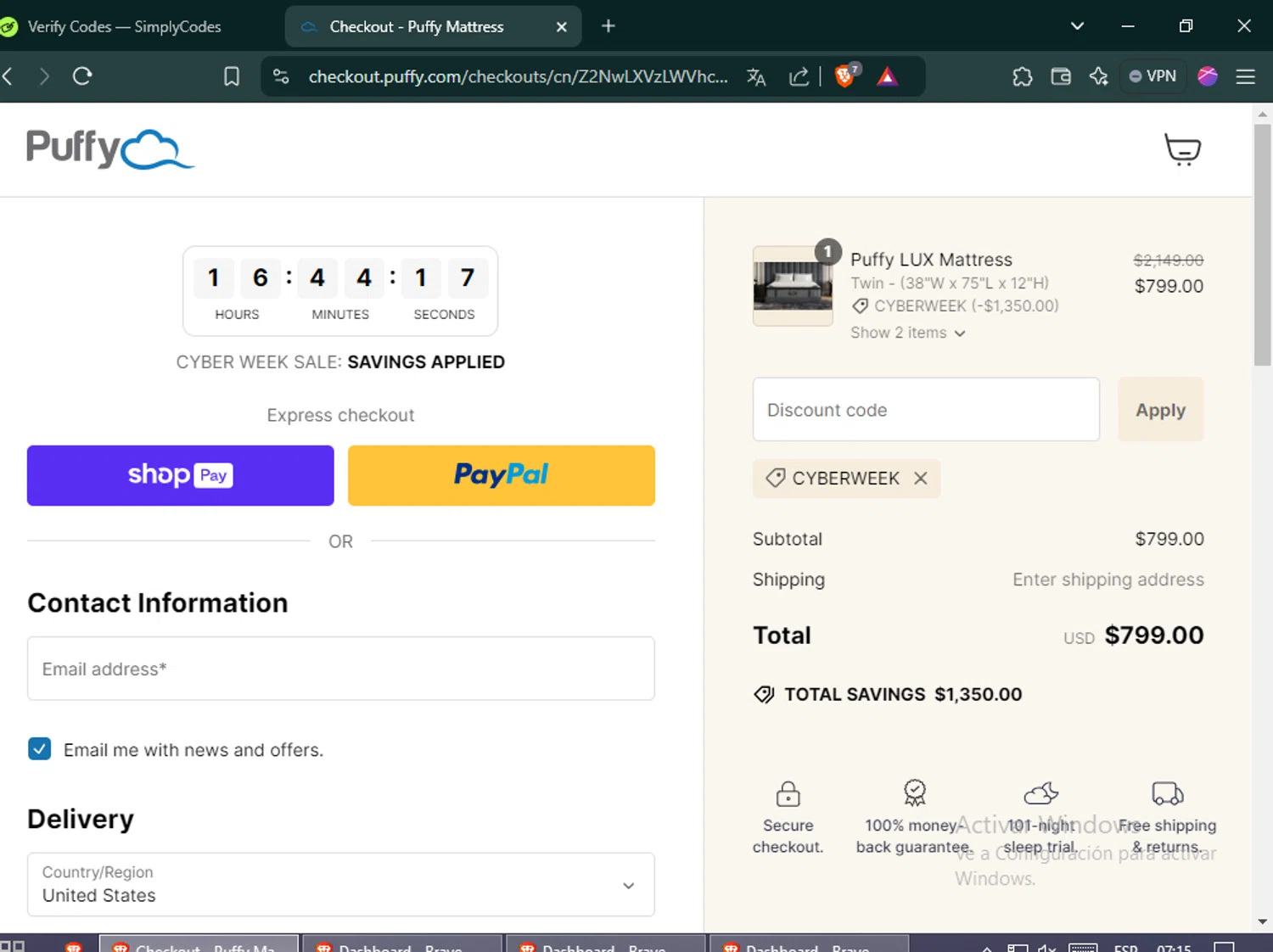Open a new browser tab
1273x952 pixels.
tap(608, 26)
